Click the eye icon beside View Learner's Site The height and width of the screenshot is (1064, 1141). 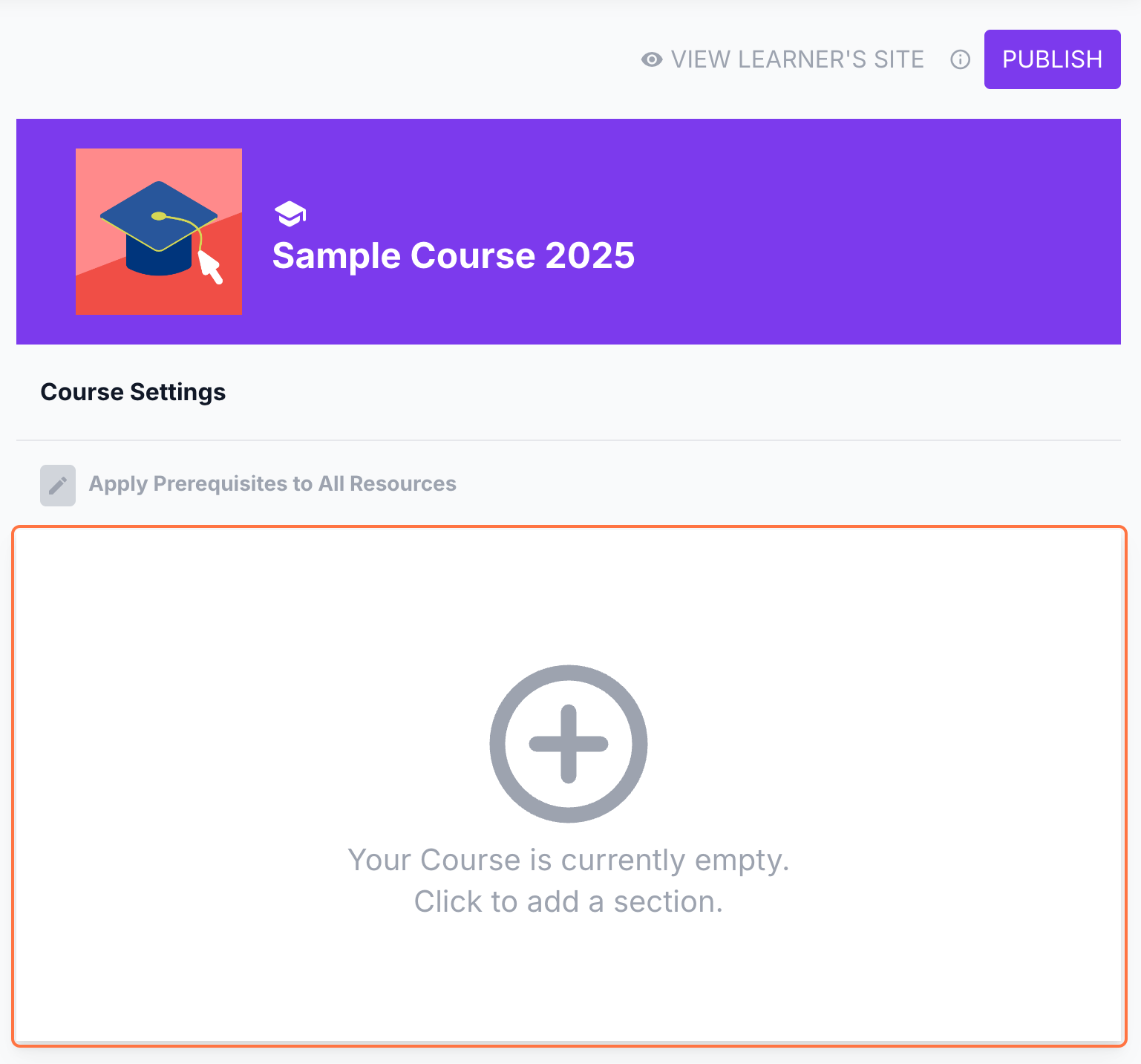pos(652,59)
